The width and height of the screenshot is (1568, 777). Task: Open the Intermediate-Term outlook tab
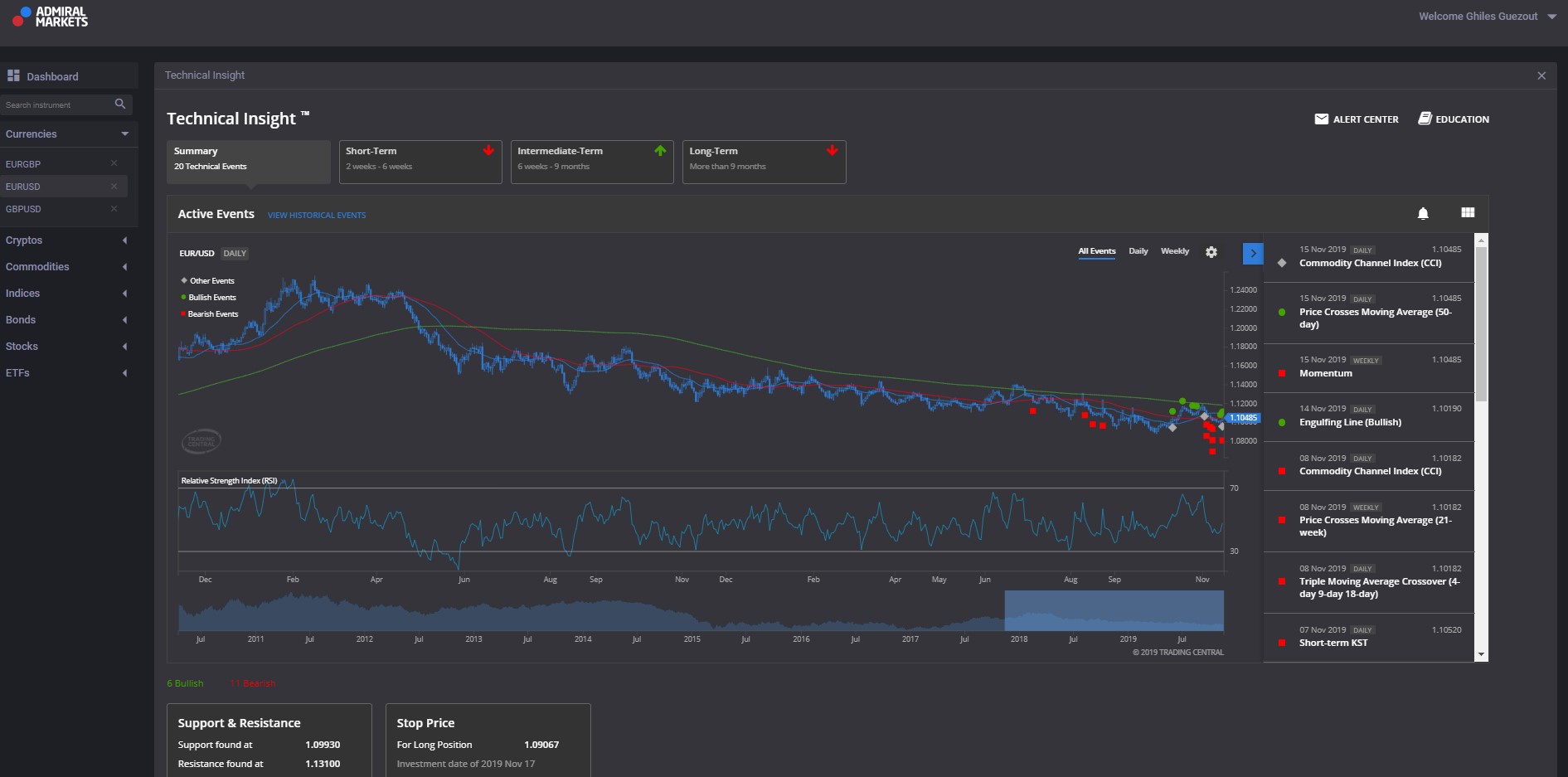592,162
